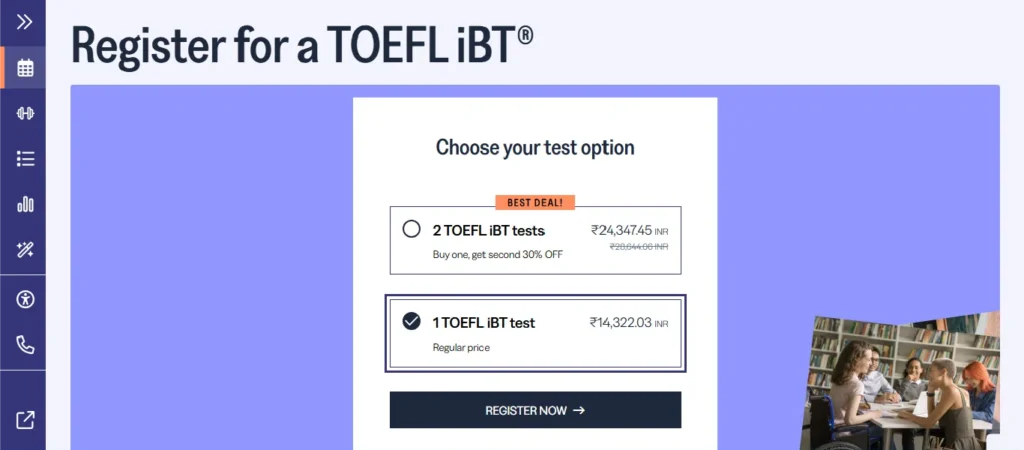
Task: Open the accessibility icon in sidebar
Action: tap(25, 299)
